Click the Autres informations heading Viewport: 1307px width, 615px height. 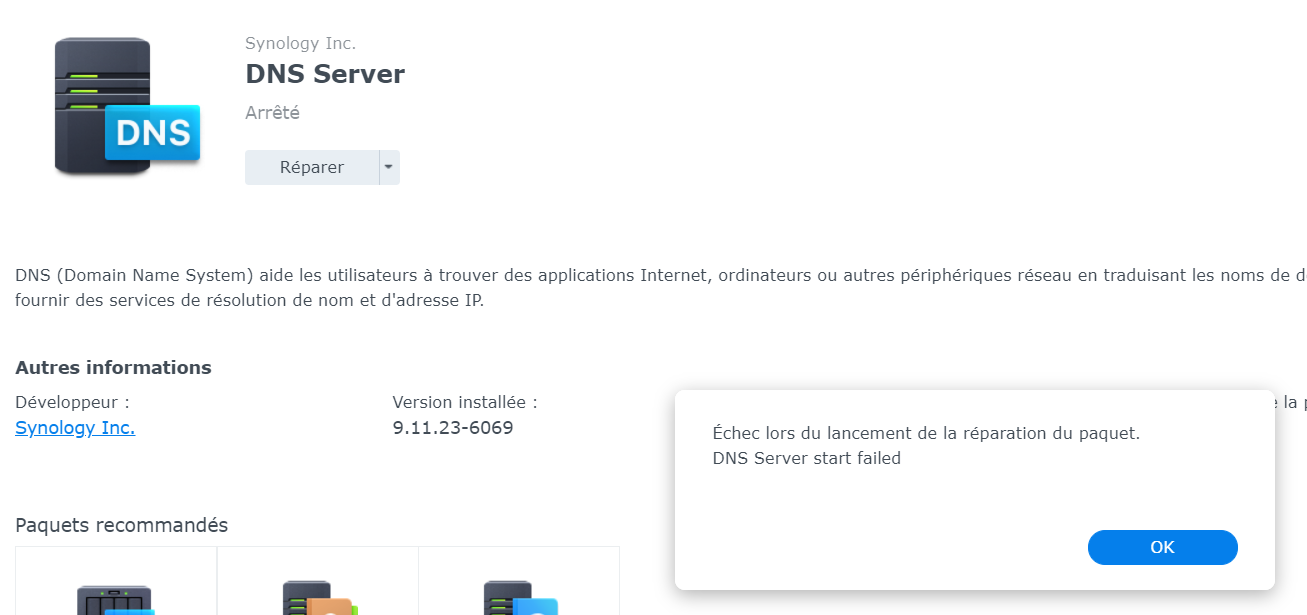tap(113, 367)
